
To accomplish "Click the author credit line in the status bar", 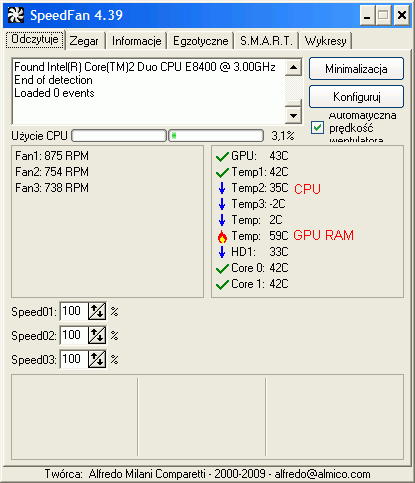I will (207, 474).
